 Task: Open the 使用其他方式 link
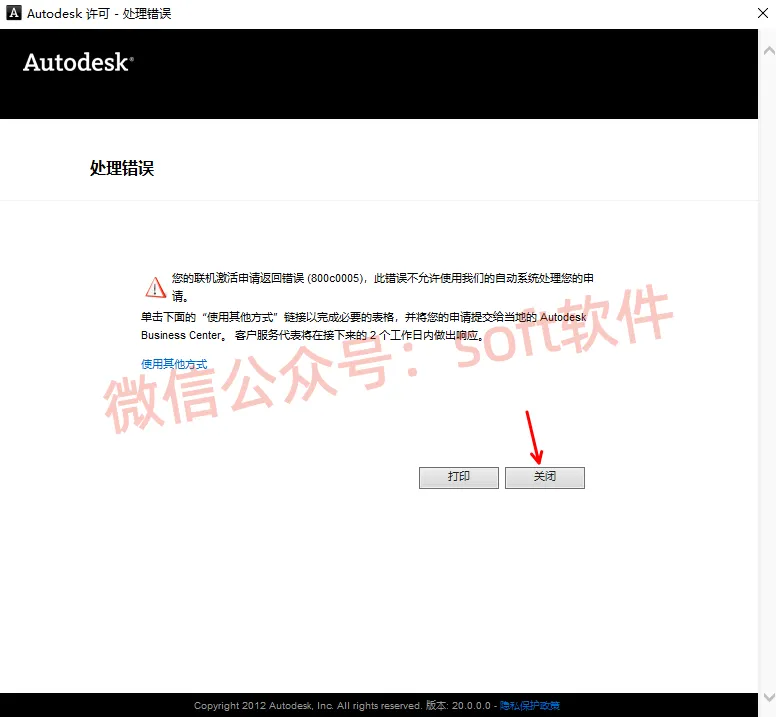[174, 364]
